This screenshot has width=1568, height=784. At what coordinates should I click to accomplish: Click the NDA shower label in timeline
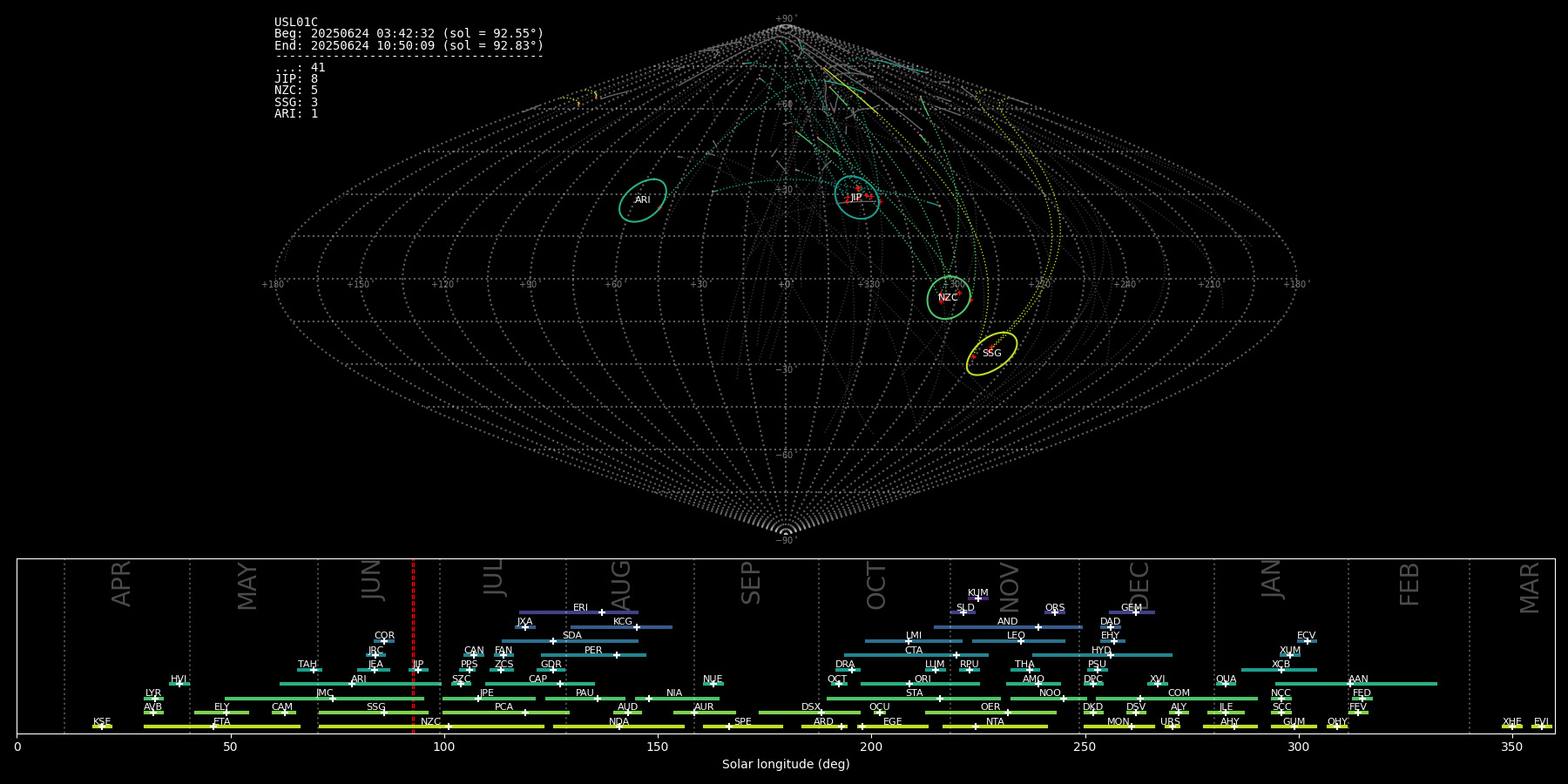[619, 722]
